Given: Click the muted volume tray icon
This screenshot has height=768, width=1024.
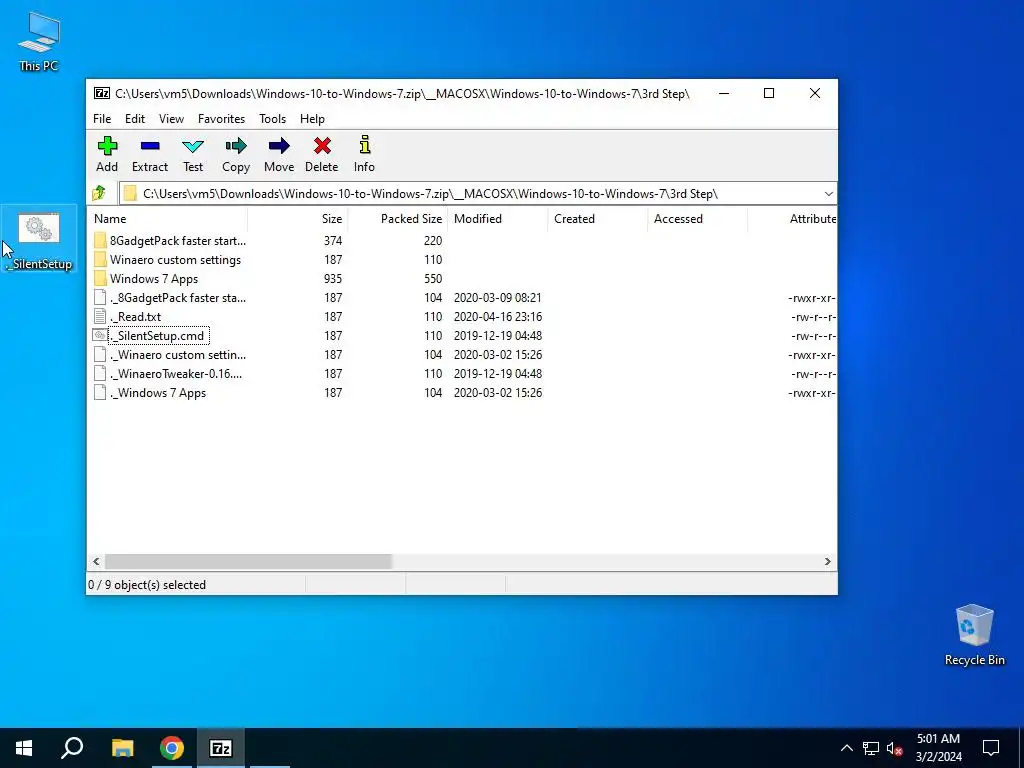Looking at the screenshot, I should (895, 748).
